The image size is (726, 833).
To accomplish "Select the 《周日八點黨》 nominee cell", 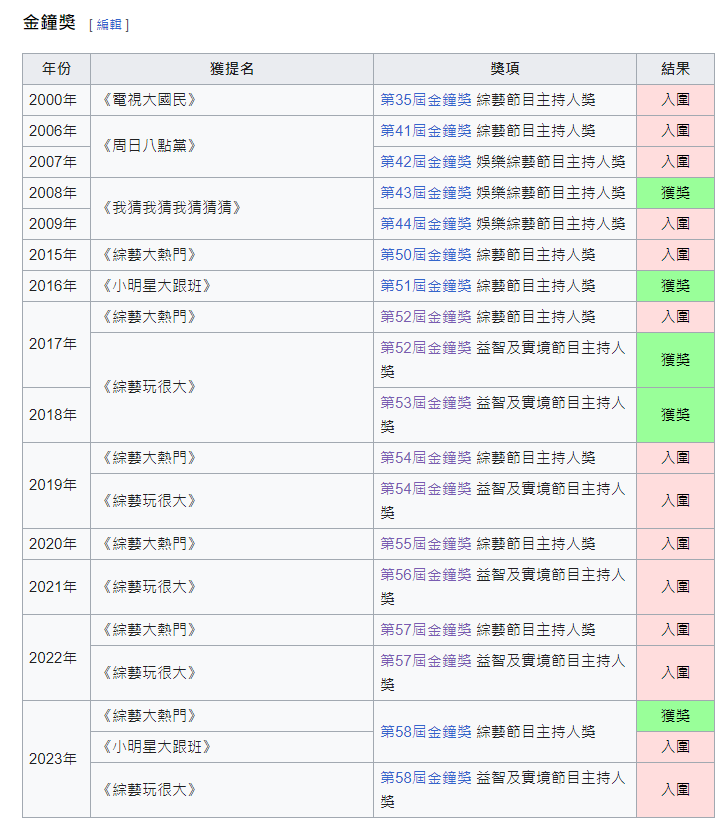I will 150,146.
